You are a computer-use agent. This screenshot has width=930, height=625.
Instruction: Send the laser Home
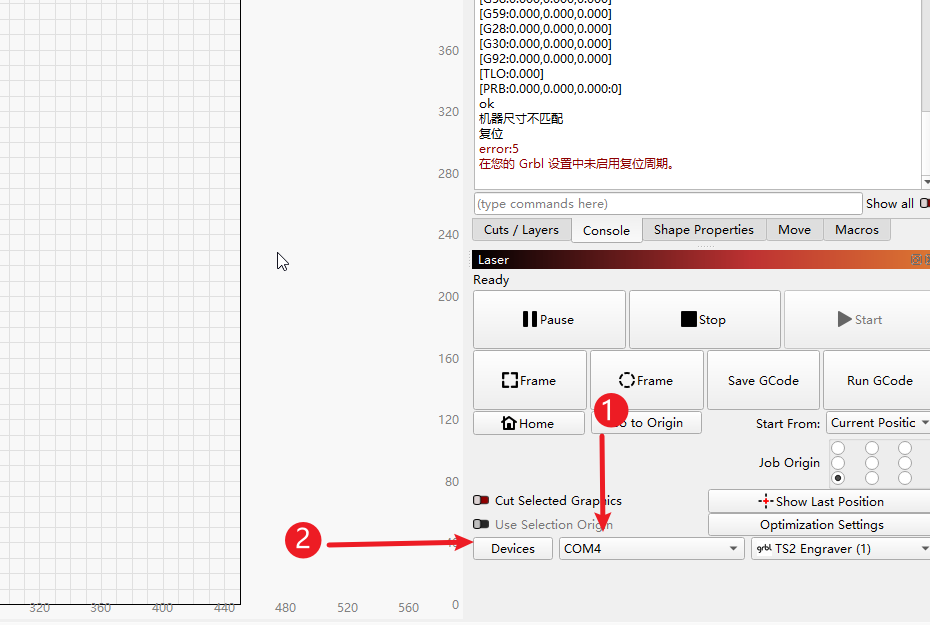528,423
